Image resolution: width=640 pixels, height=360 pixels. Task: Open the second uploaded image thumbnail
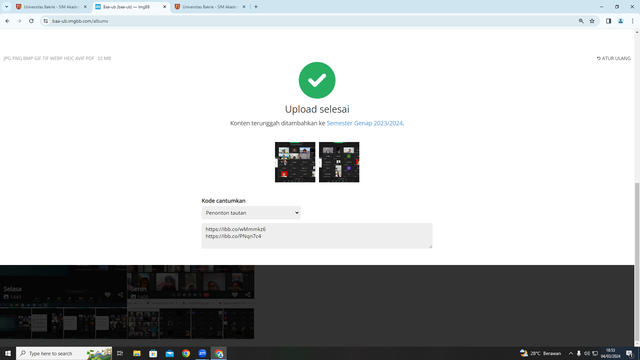(x=339, y=162)
